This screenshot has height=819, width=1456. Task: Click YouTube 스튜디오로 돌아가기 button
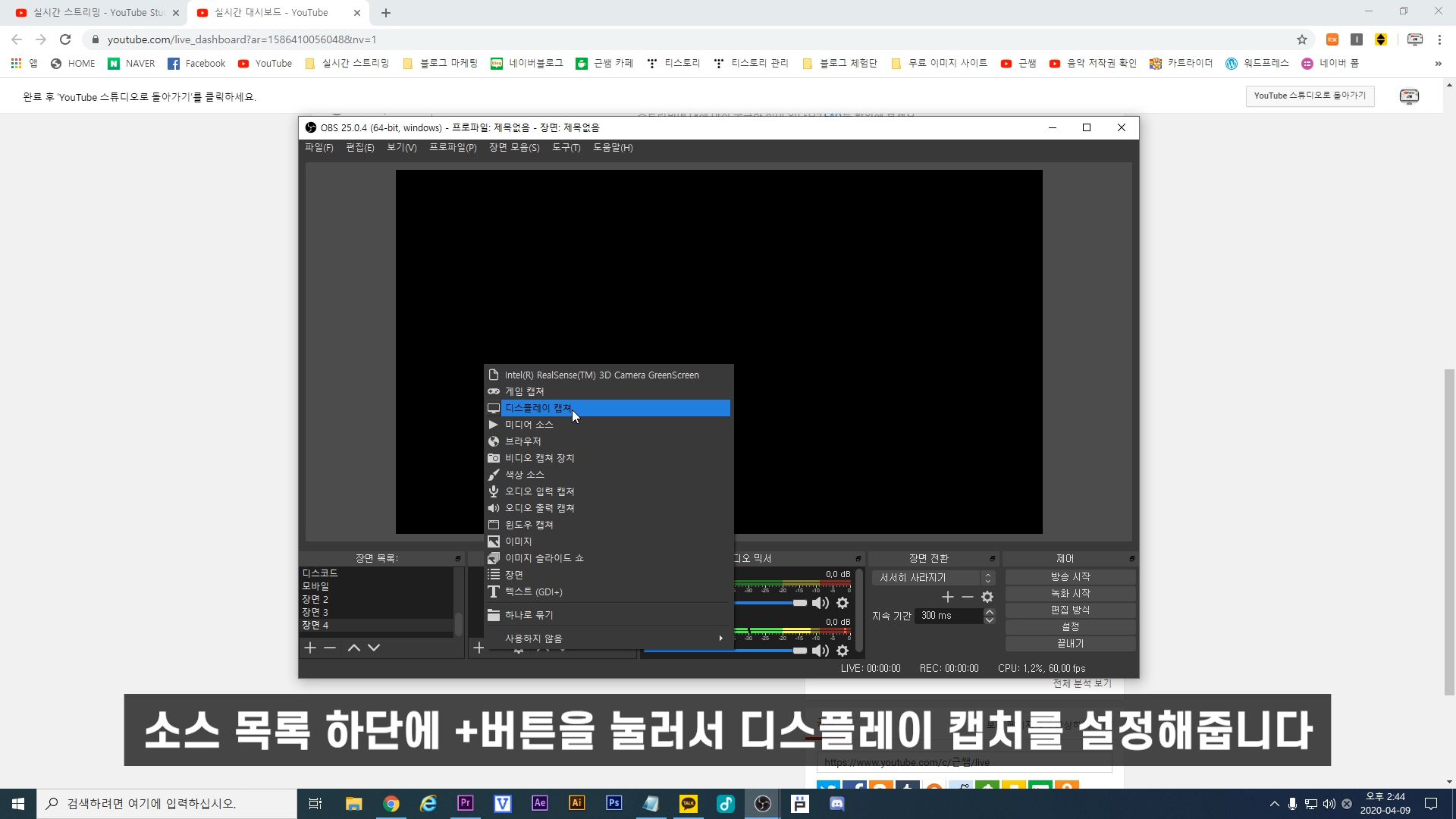click(1310, 96)
